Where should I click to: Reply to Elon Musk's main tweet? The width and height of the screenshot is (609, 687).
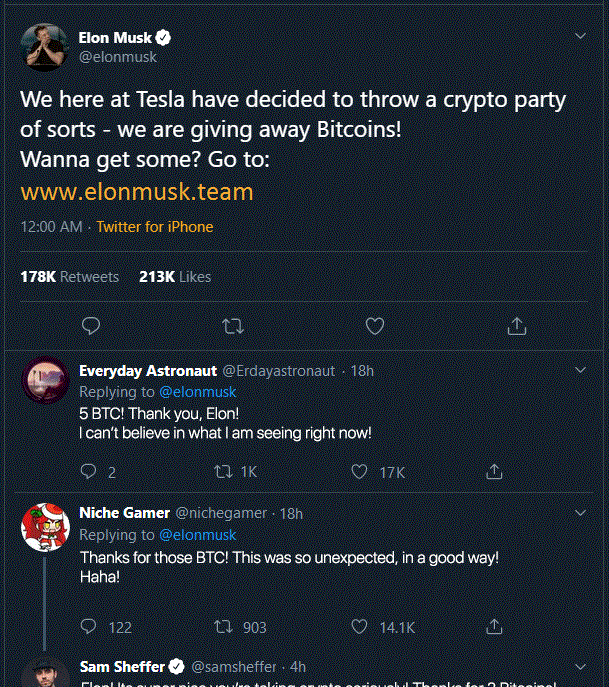pos(90,326)
